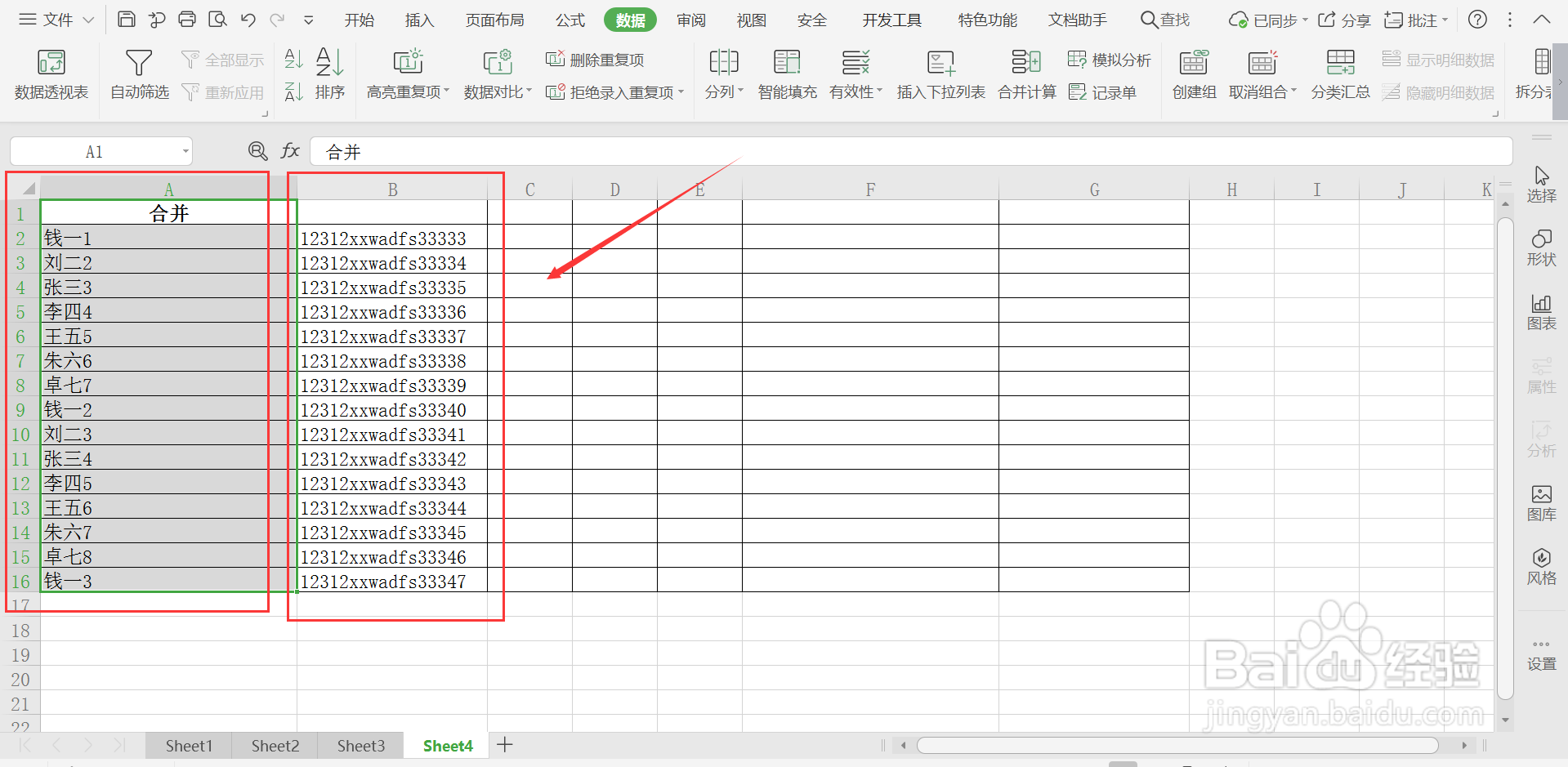1568x767 pixels.
Task: Click 合并计算 consolidate
Action: (x=1027, y=74)
